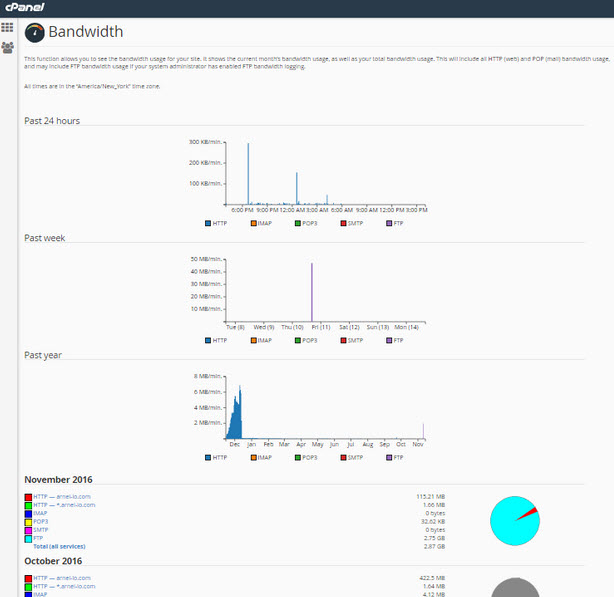The image size is (614, 597).
Task: Open the POP3 link under November 2016
Action: click(41, 521)
